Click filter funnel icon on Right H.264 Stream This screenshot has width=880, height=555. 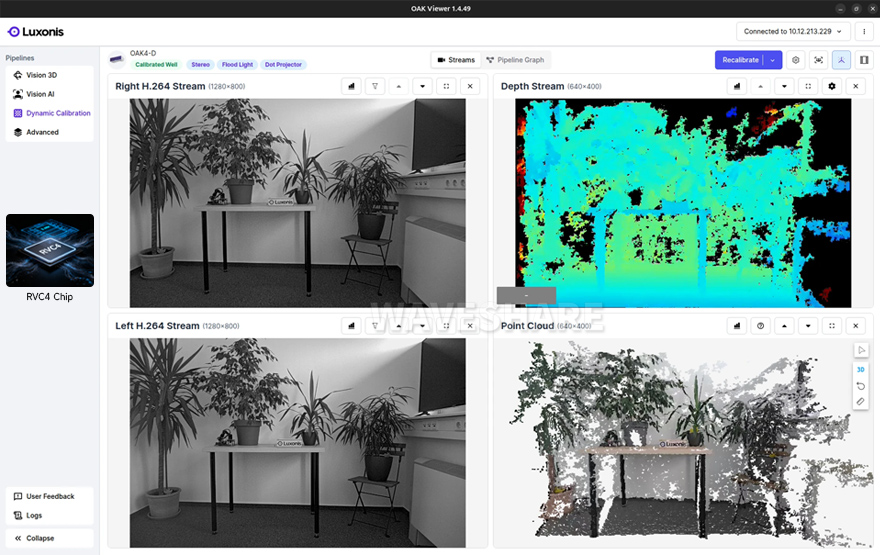pyautogui.click(x=375, y=86)
